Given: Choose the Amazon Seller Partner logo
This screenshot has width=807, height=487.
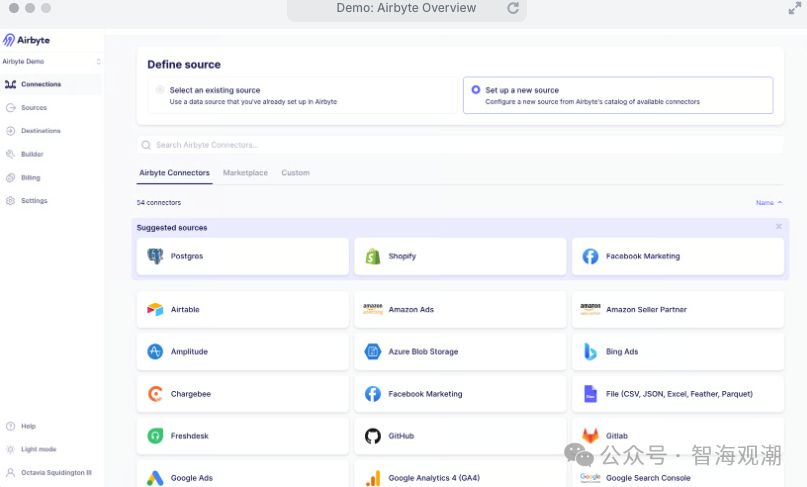Looking at the screenshot, I should coord(590,309).
